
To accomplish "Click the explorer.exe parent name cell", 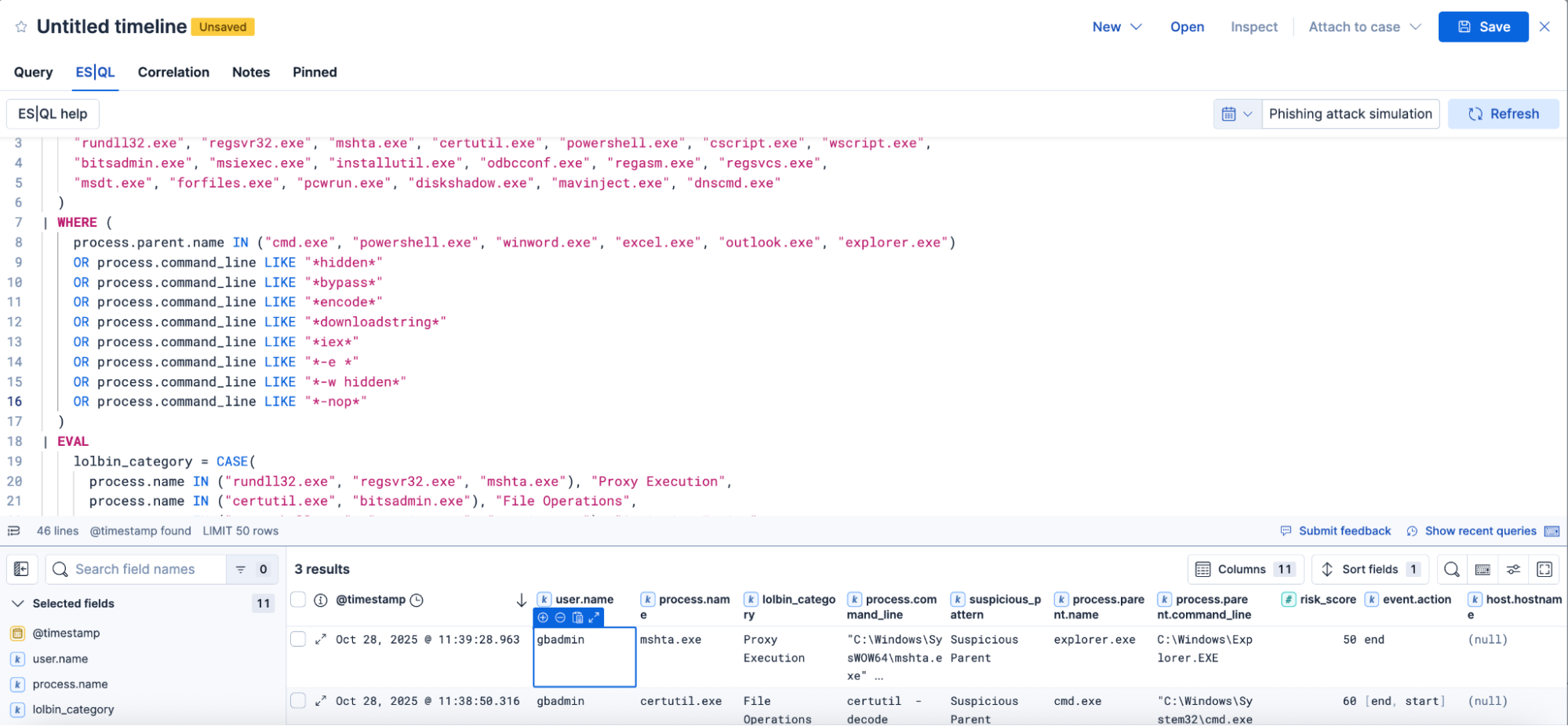I will click(x=1094, y=640).
